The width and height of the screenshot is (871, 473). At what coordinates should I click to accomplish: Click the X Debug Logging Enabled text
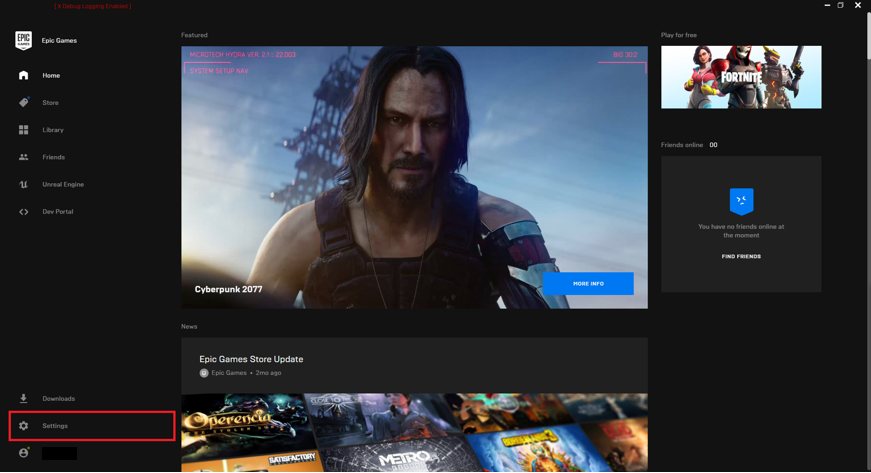click(93, 6)
